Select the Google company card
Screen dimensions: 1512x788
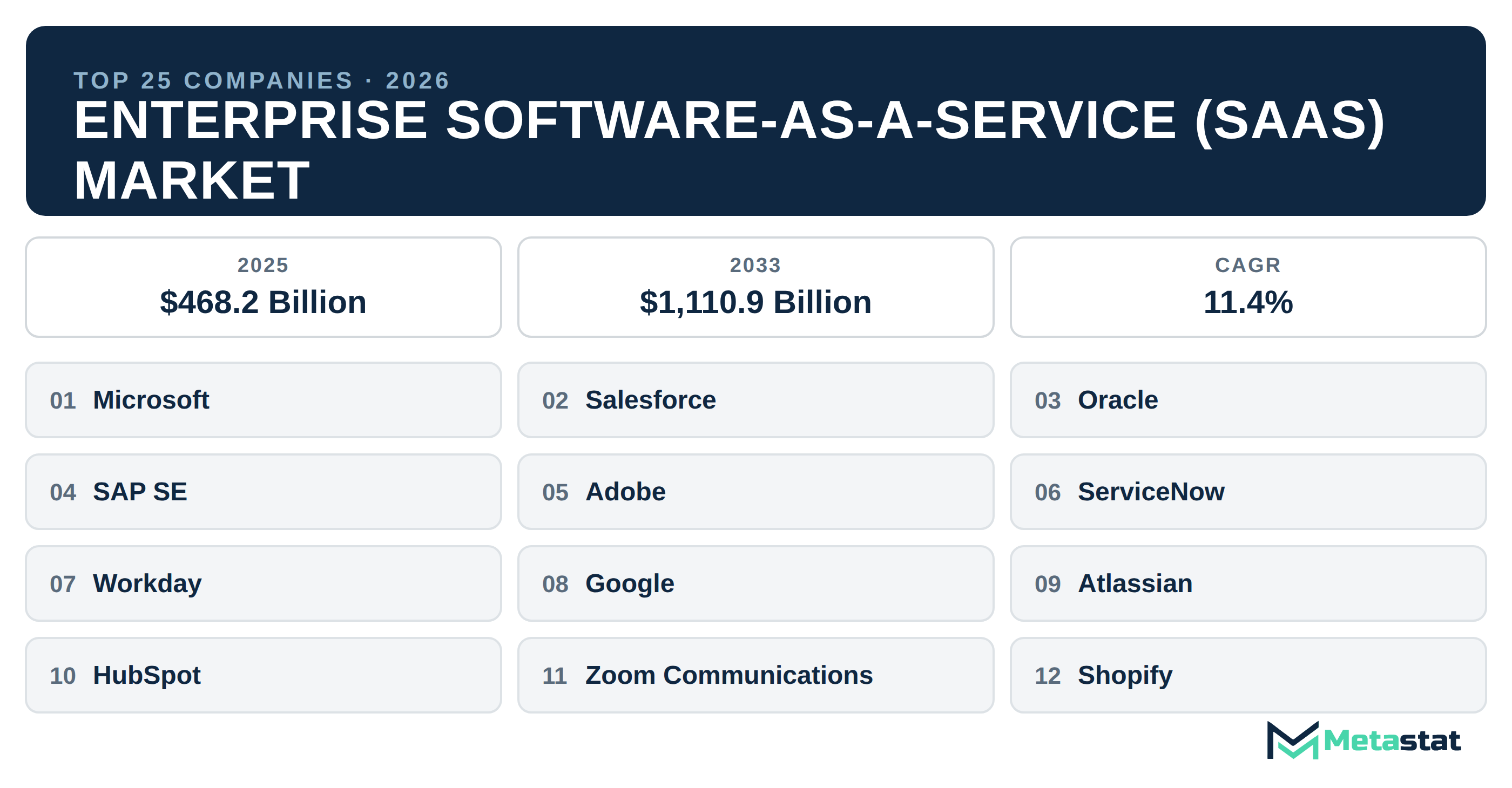point(755,584)
